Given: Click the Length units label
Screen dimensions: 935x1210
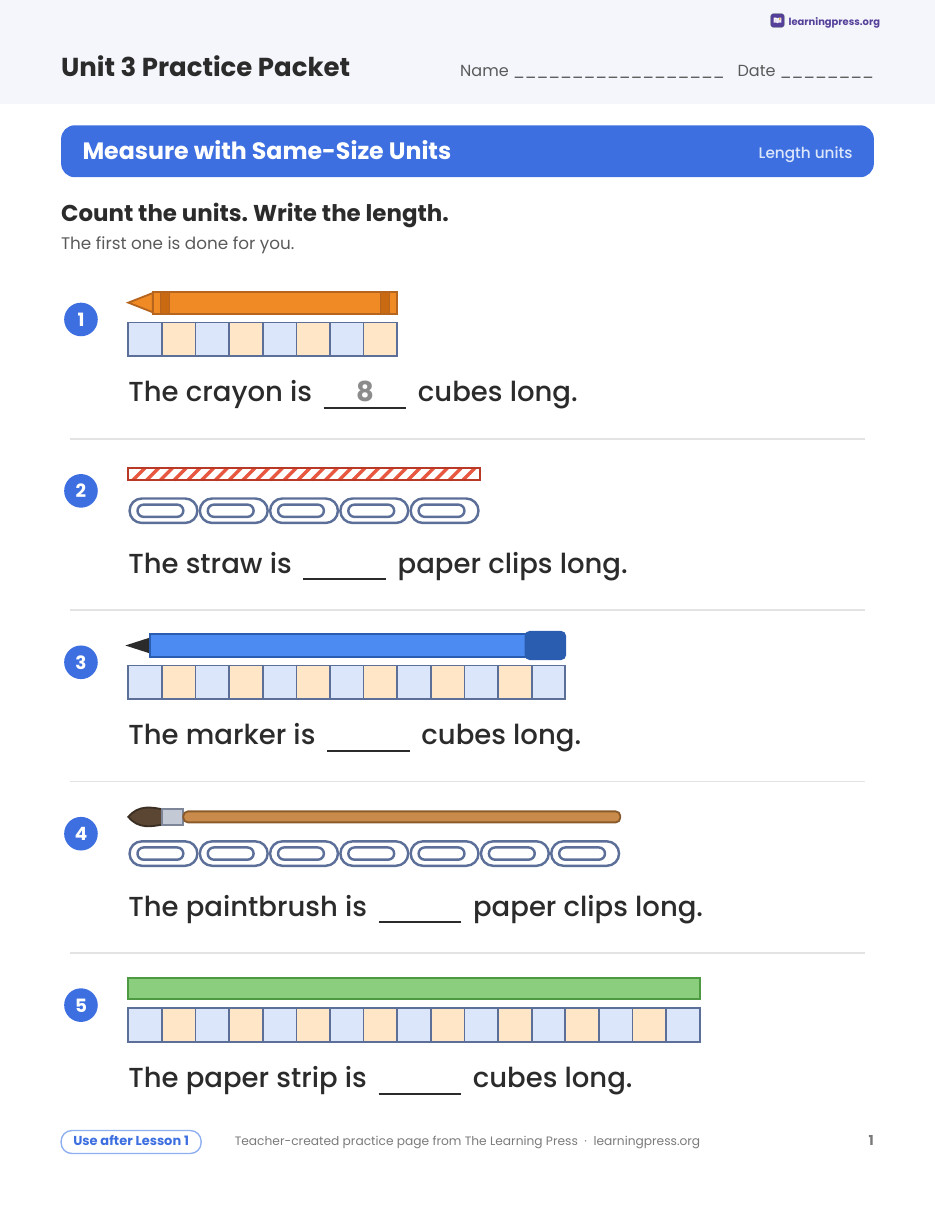Looking at the screenshot, I should pos(805,153).
